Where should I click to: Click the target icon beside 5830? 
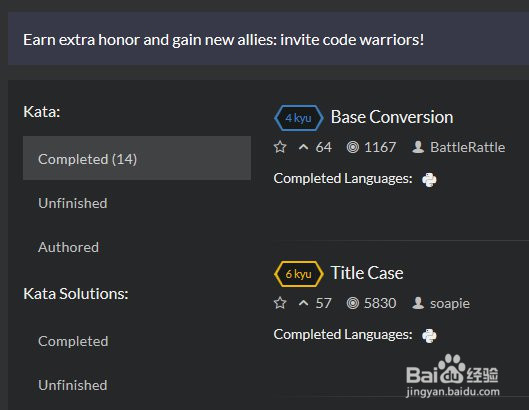point(353,303)
